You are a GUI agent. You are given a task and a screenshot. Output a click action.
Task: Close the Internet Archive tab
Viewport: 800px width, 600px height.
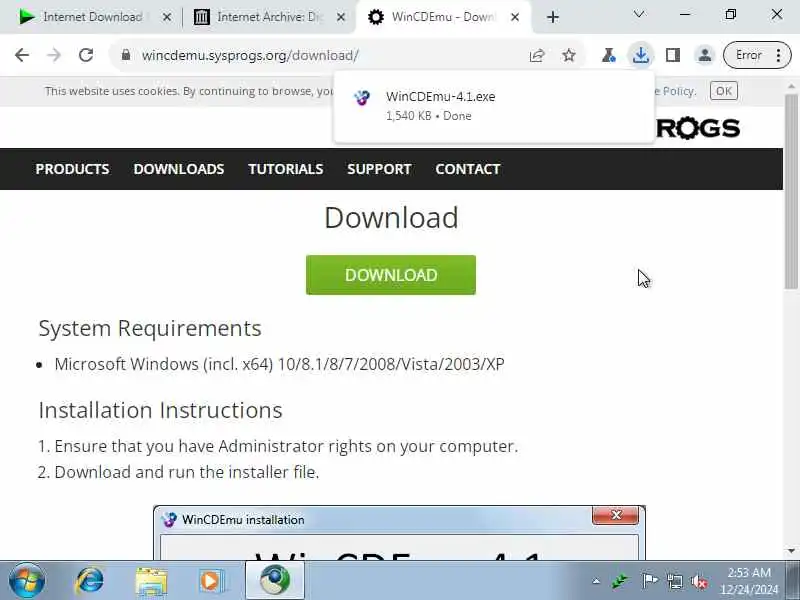[x=341, y=17]
